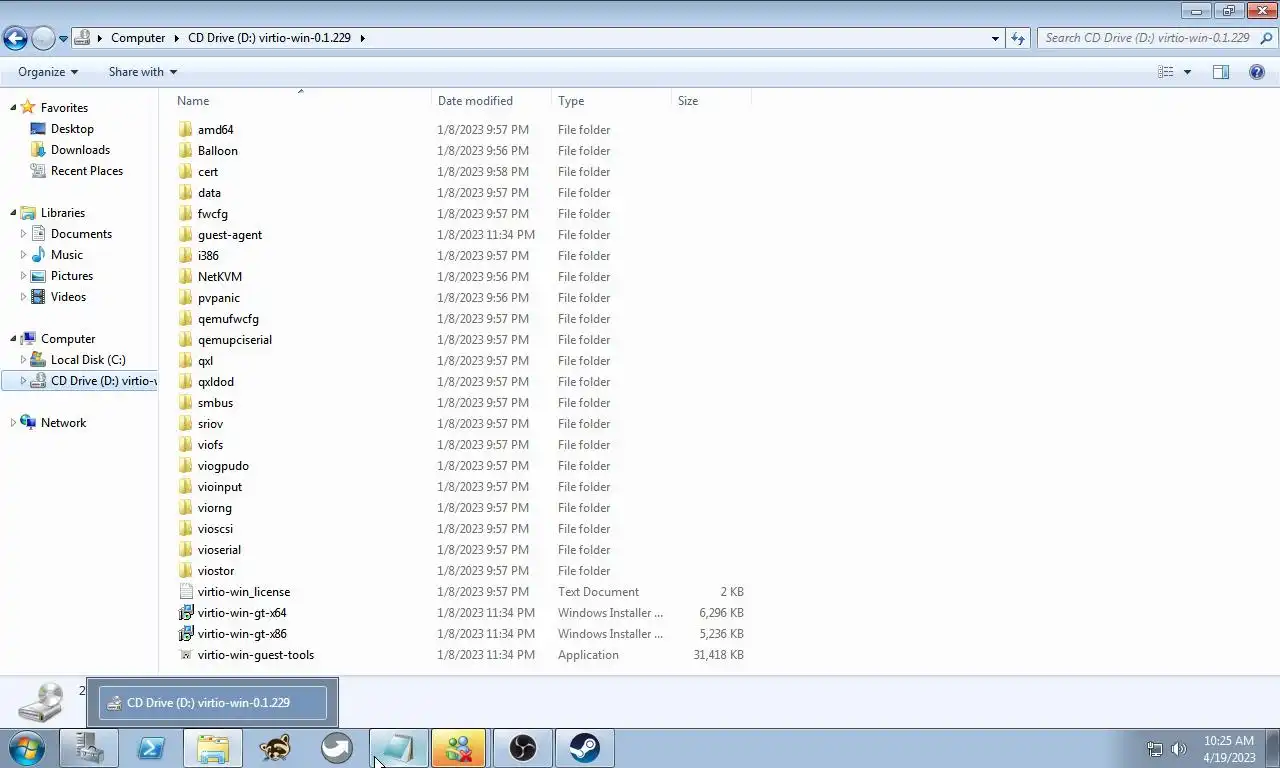The image size is (1280, 768).
Task: Select Local Disk (C:)
Action: (88, 360)
